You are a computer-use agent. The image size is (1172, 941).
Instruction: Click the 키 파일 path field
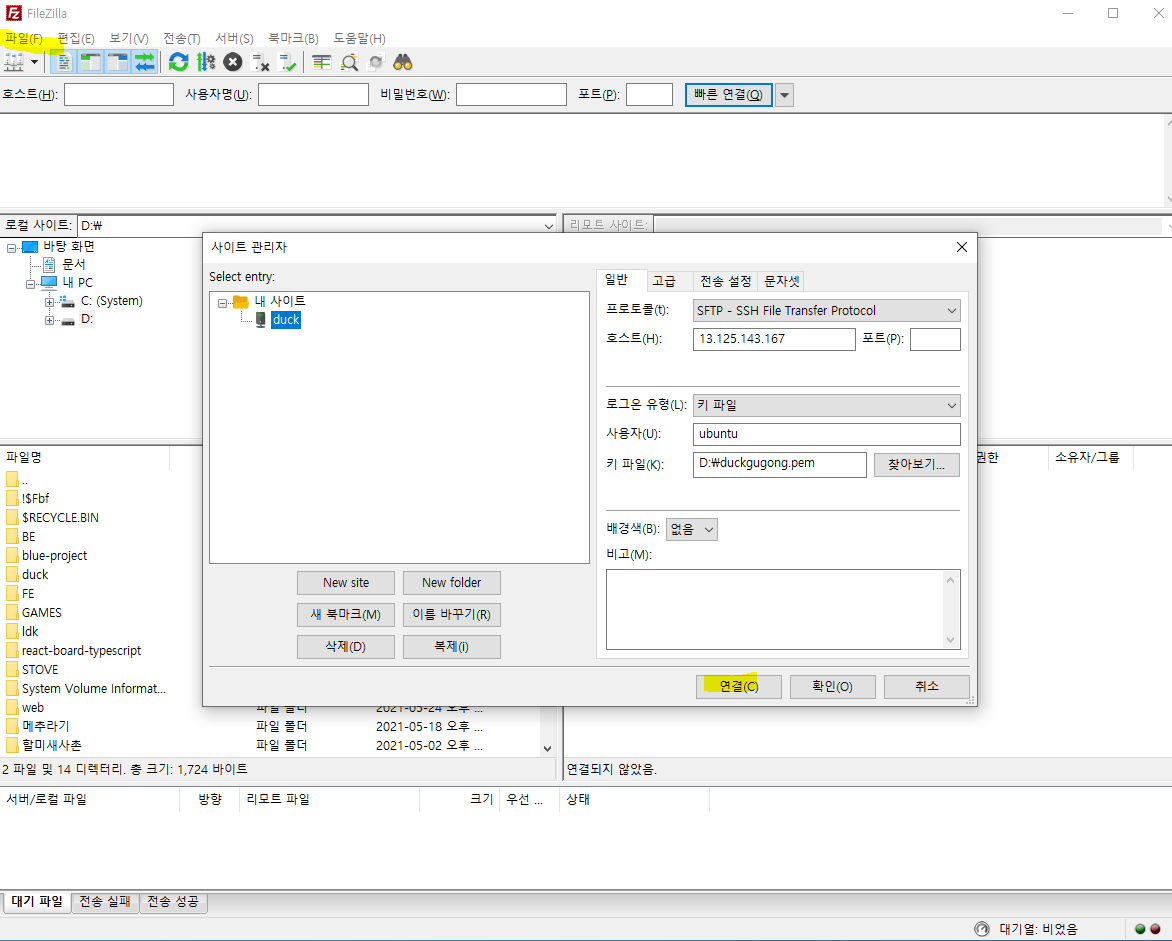779,463
